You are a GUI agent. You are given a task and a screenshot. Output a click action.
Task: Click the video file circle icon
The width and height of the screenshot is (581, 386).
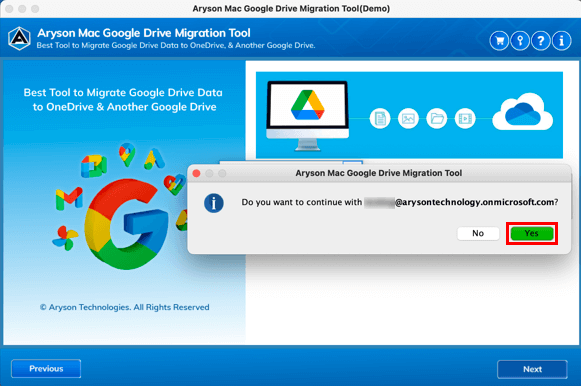(x=465, y=119)
